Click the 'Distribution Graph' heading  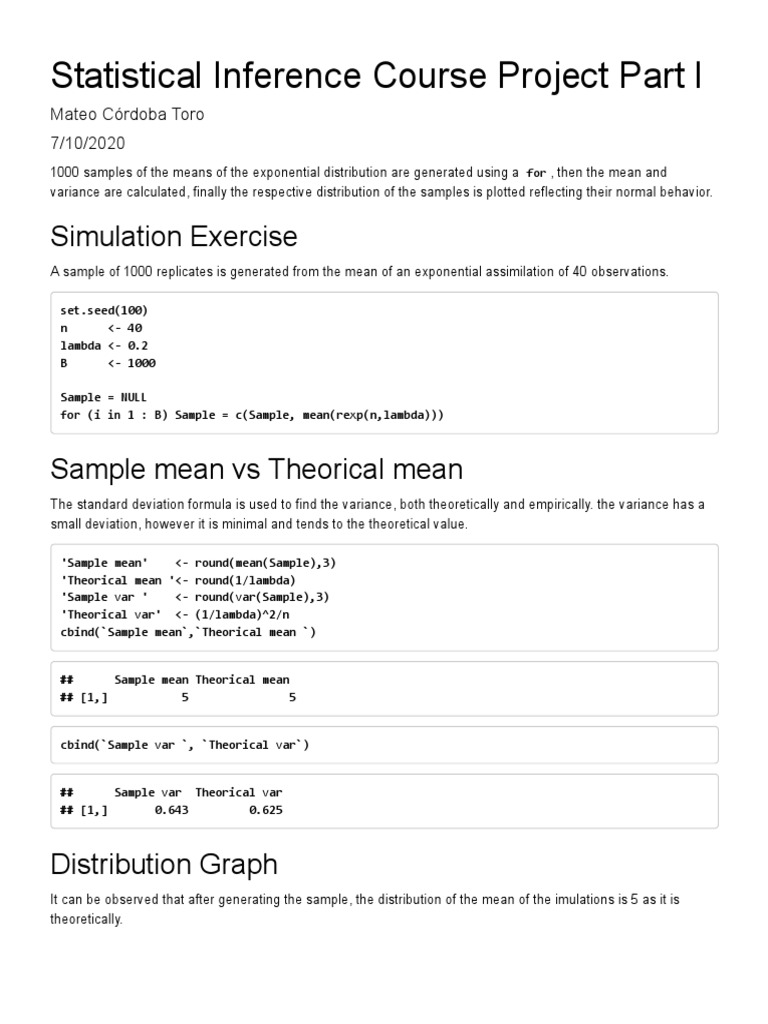click(164, 864)
